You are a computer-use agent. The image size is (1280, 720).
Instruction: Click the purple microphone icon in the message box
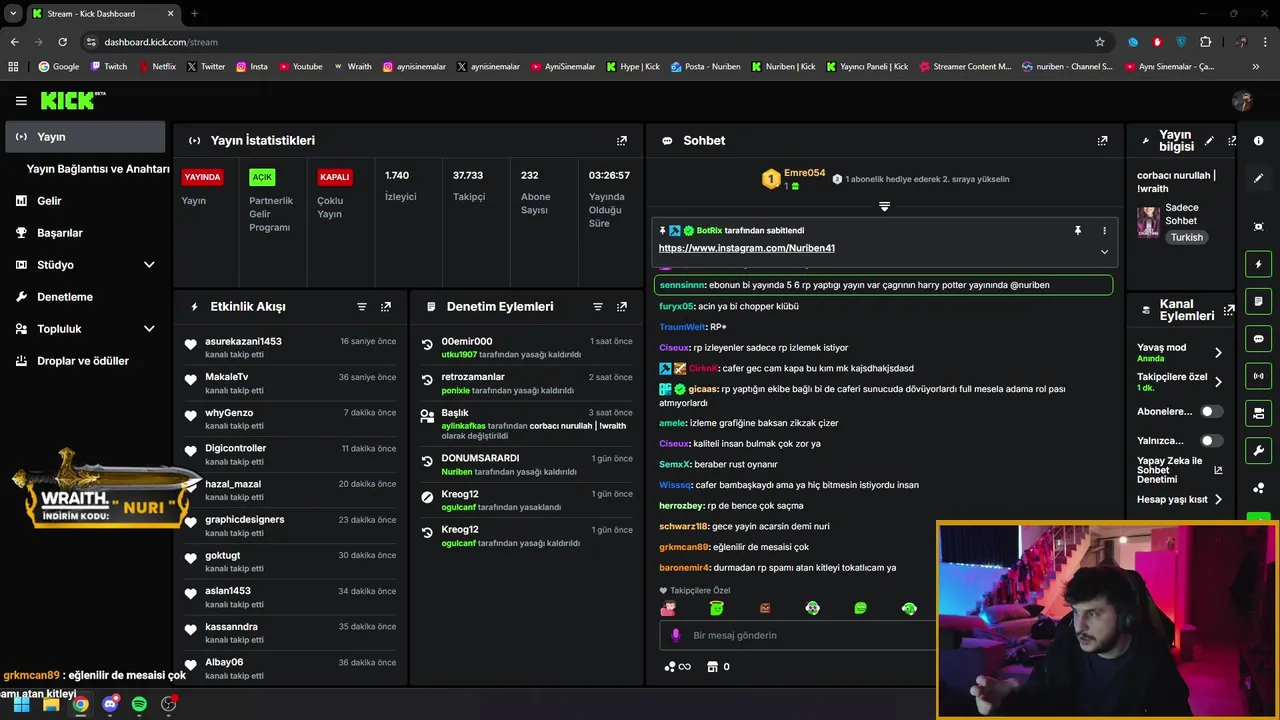coord(676,635)
